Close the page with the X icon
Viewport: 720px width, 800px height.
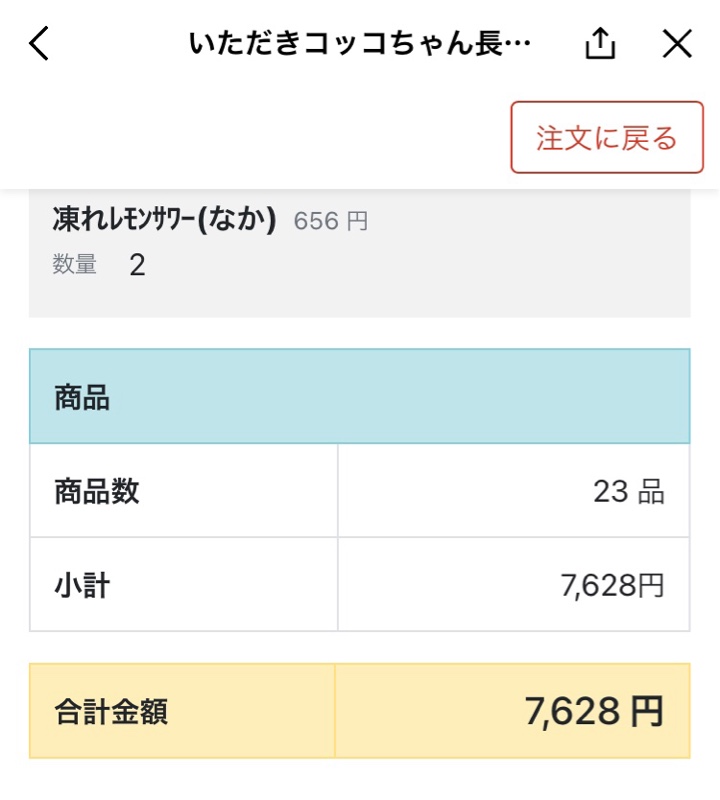point(677,43)
